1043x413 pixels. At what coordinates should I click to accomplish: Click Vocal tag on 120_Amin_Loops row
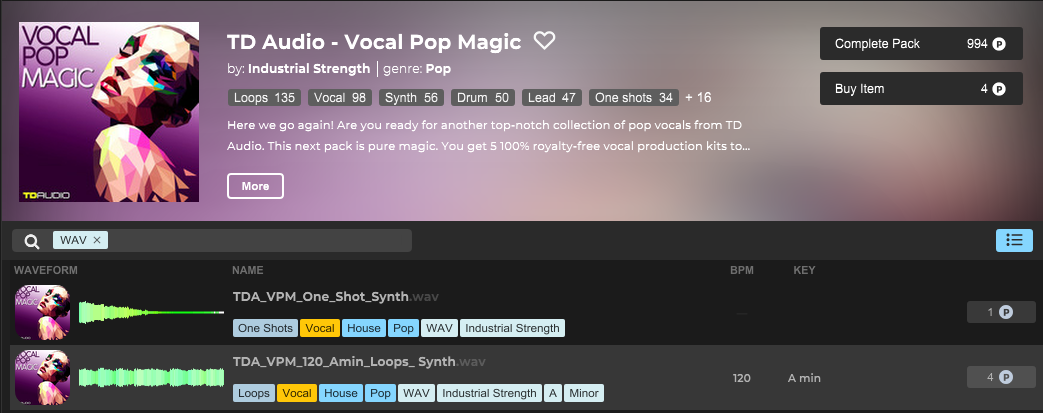[297, 393]
